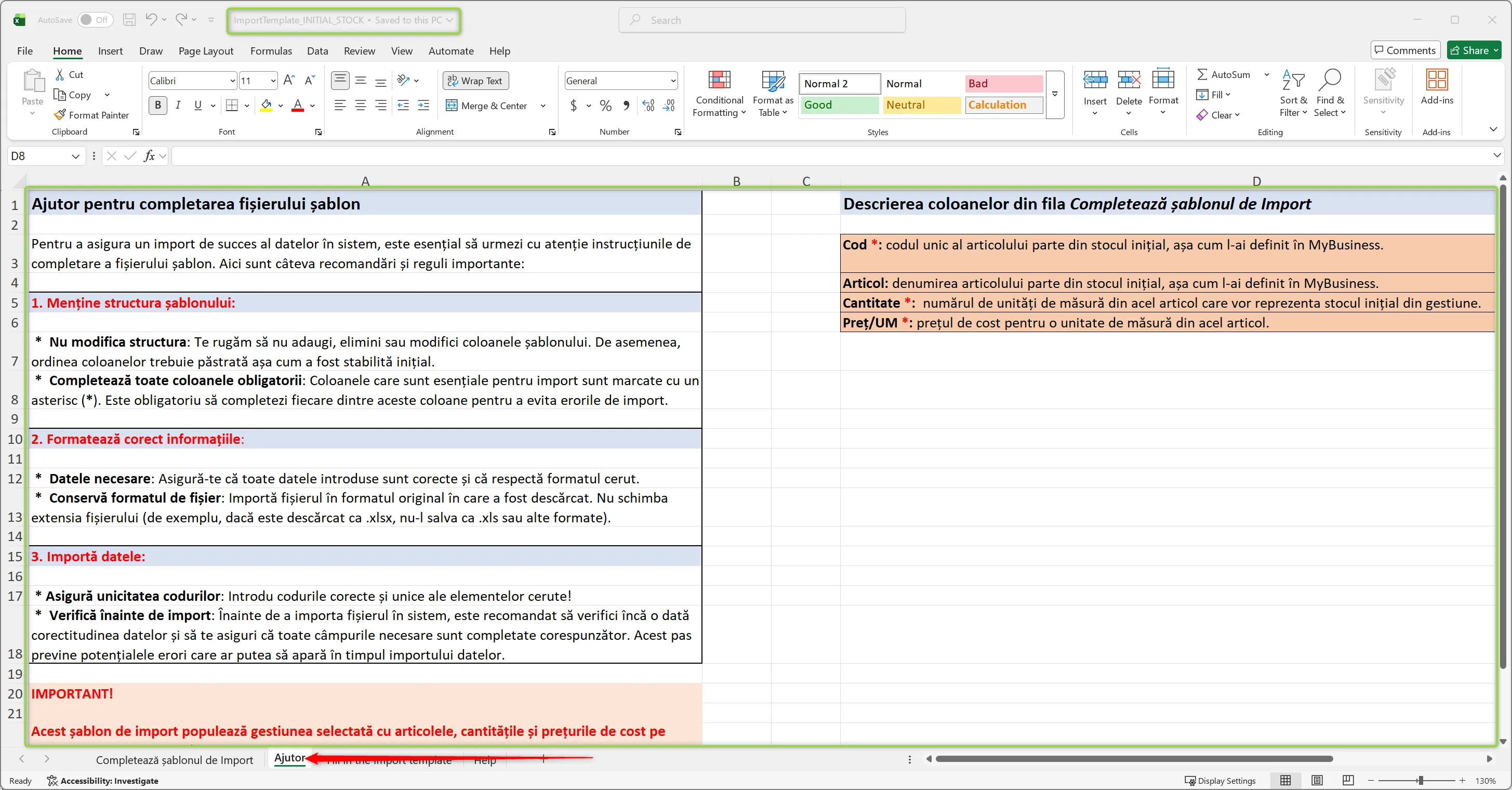Click Accessibility: Investigate in status bar
This screenshot has height=790, width=1512.
click(x=103, y=781)
